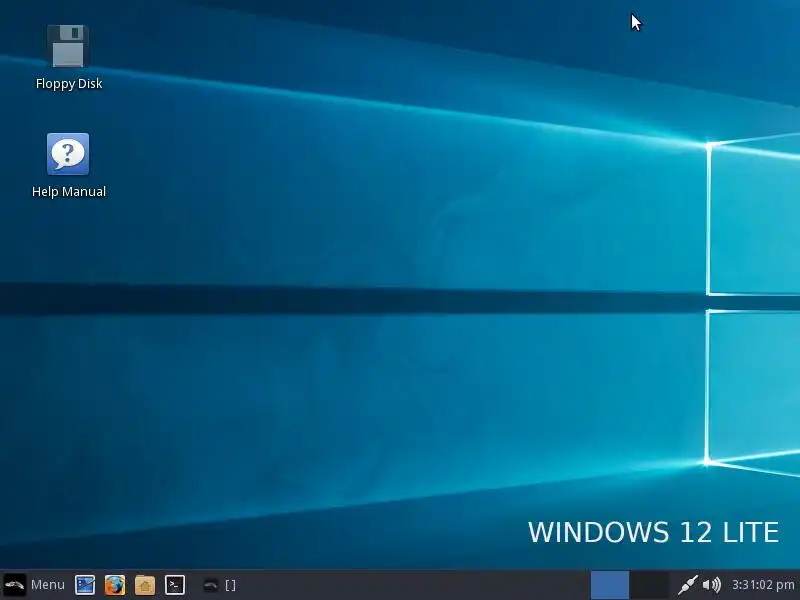Launch the terminal from the taskbar
The width and height of the screenshot is (800, 600).
click(x=174, y=585)
